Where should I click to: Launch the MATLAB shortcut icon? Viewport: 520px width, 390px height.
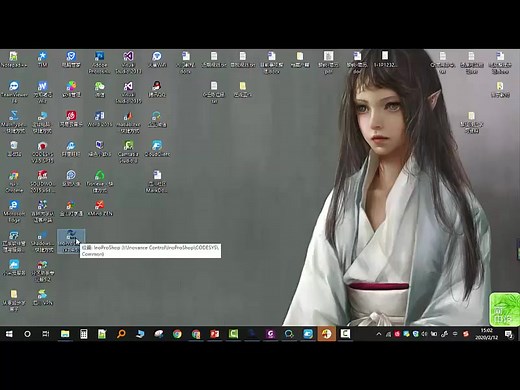(128, 122)
